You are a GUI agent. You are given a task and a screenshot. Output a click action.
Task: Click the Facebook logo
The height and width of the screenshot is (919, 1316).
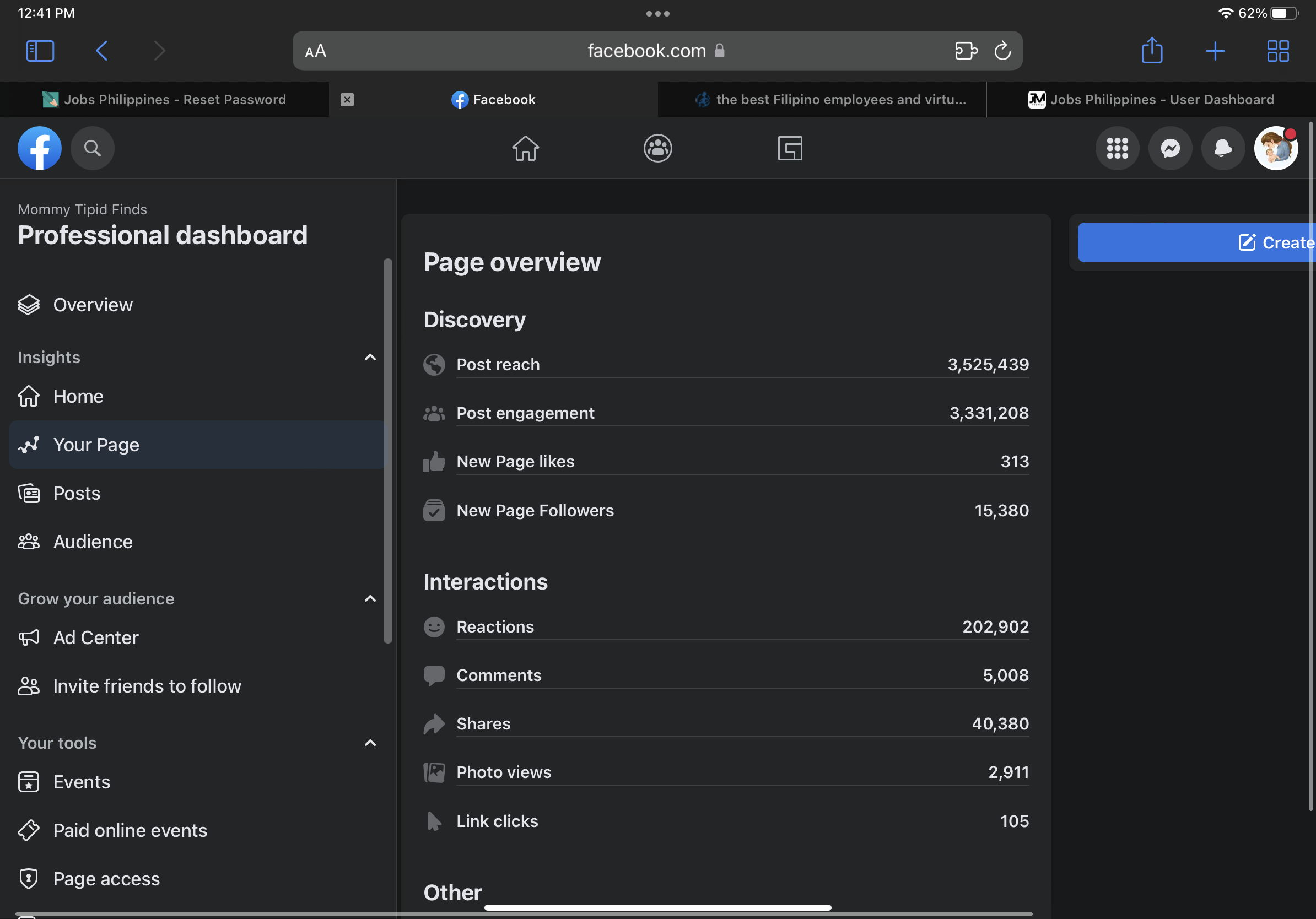tap(40, 148)
